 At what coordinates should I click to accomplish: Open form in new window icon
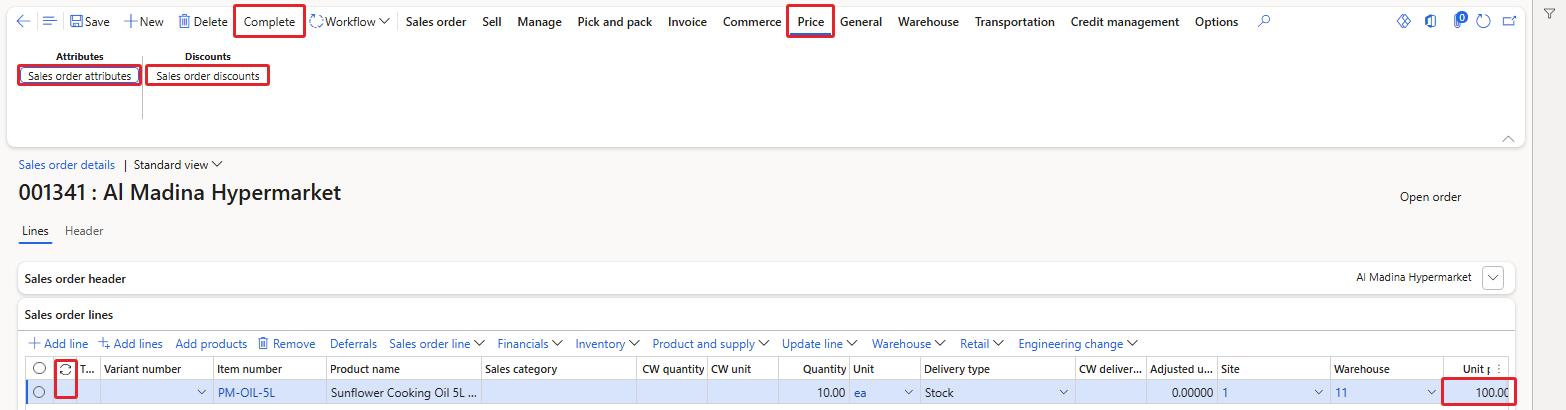1509,21
